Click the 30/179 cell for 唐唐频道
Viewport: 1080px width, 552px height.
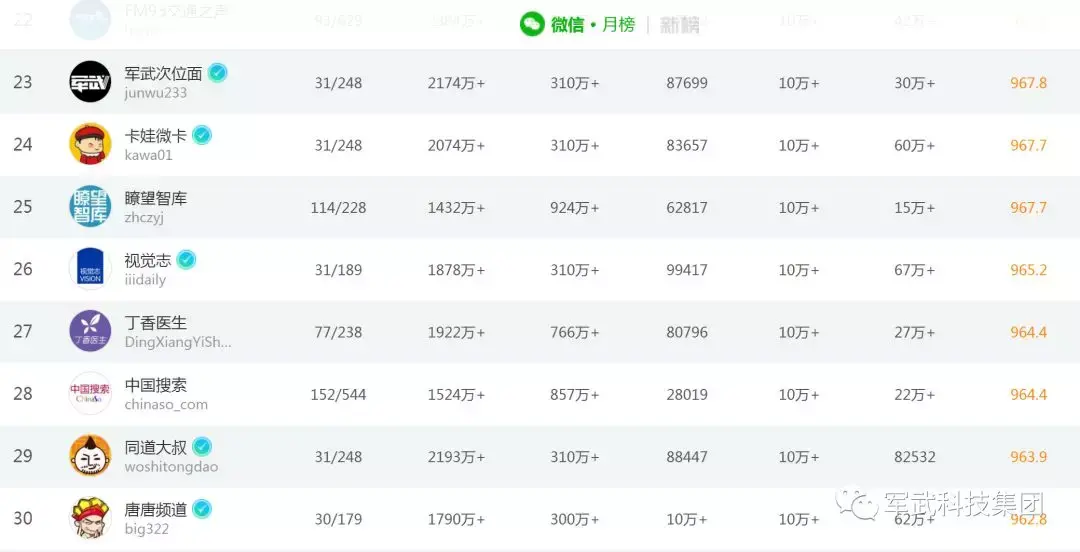(x=338, y=519)
